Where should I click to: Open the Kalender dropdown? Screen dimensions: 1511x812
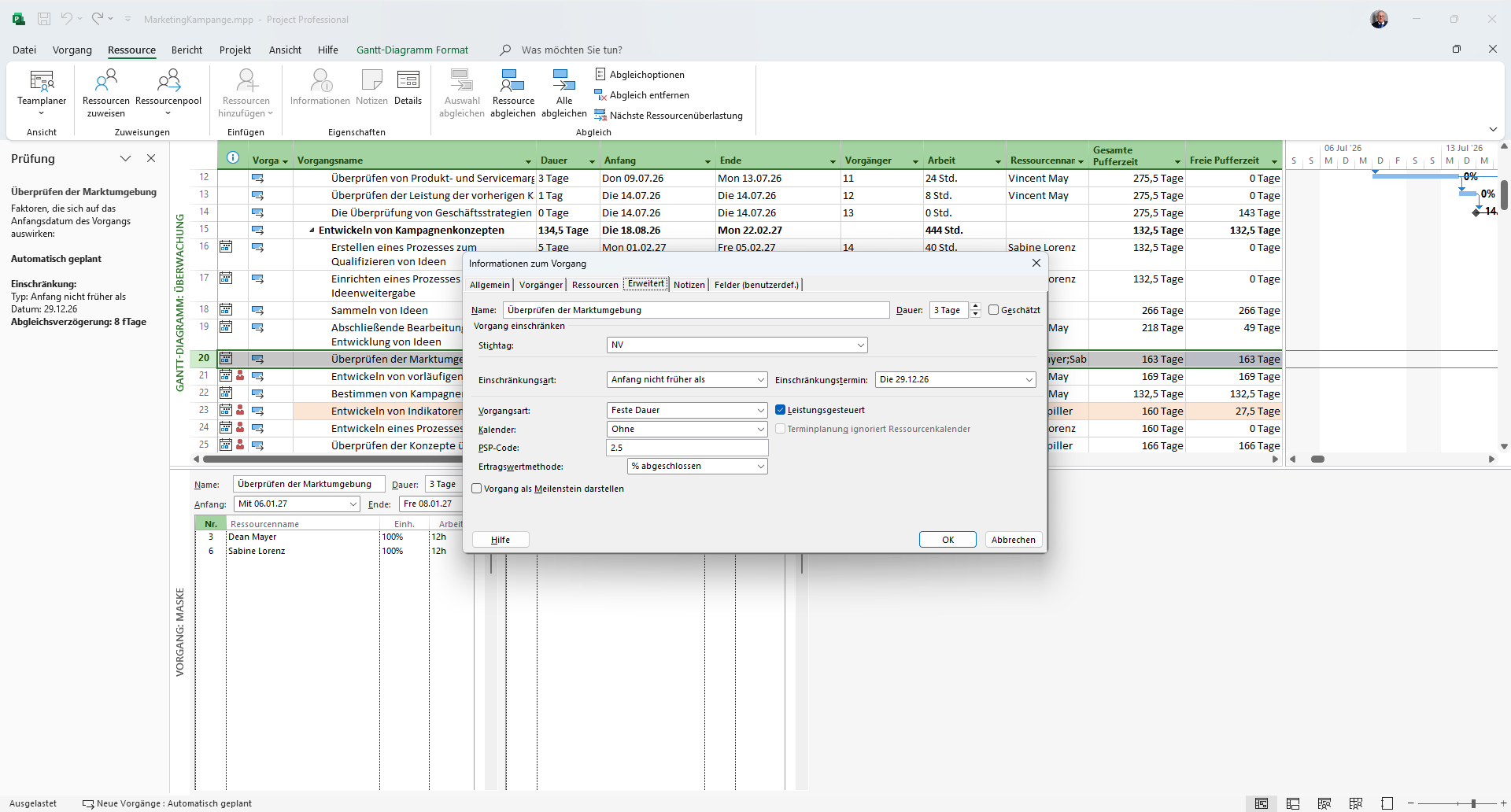pos(760,430)
